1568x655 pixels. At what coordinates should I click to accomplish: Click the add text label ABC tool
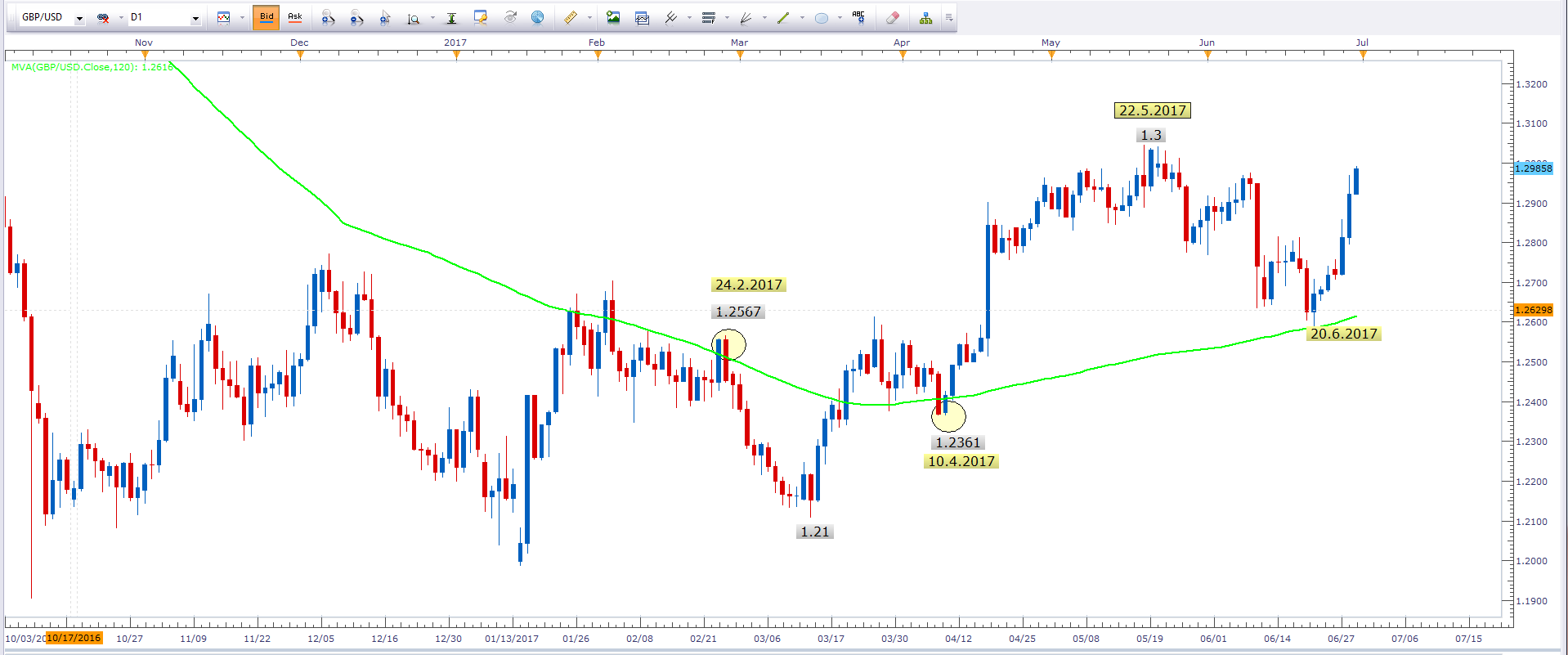point(858,17)
